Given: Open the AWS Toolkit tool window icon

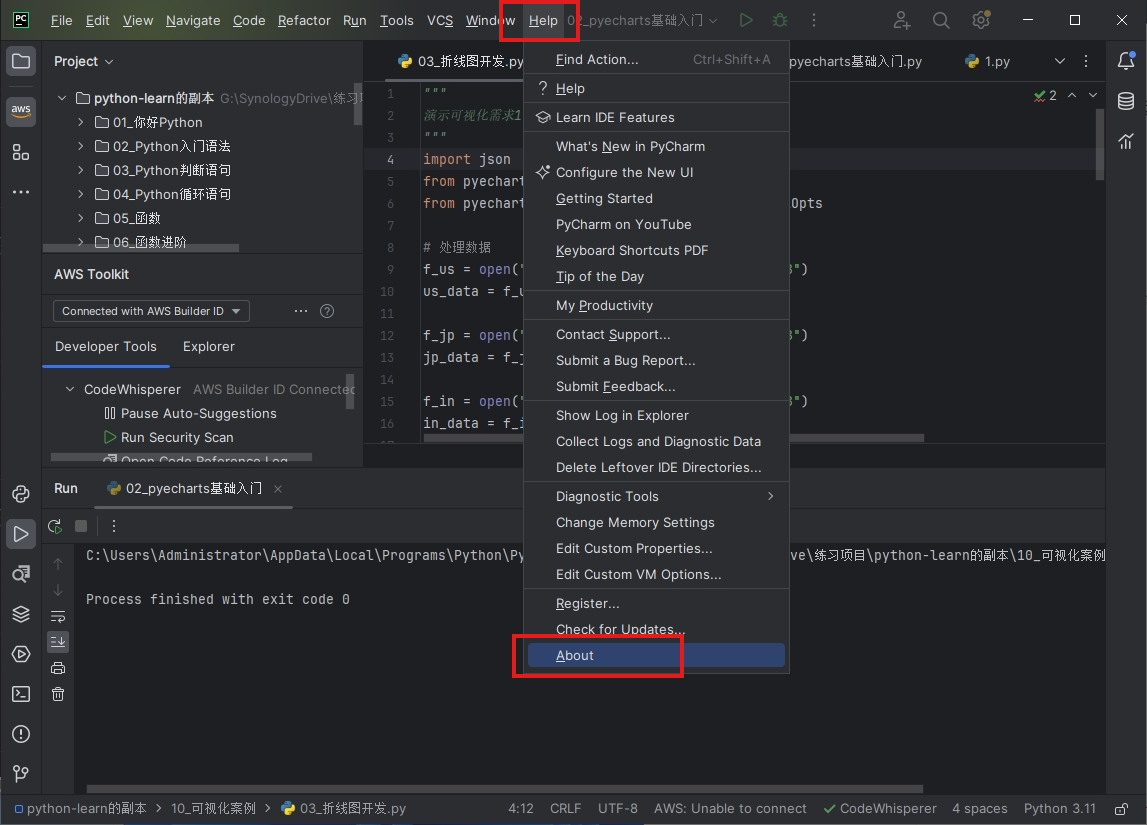Looking at the screenshot, I should [21, 110].
